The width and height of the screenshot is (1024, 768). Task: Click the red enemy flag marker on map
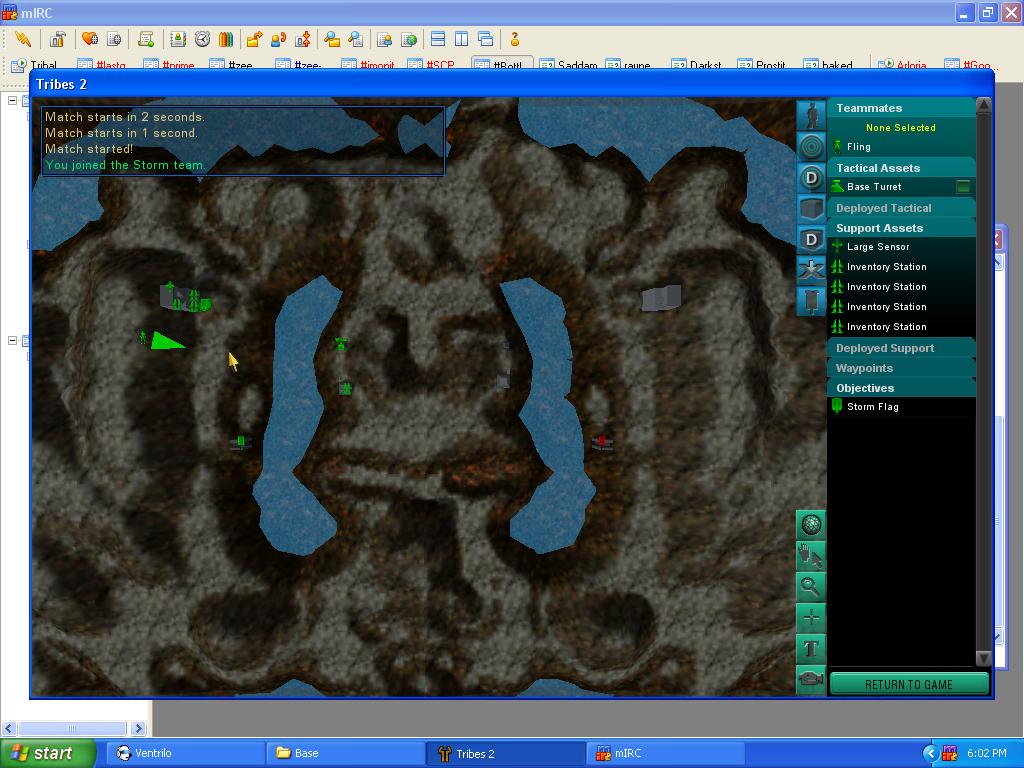[602, 442]
